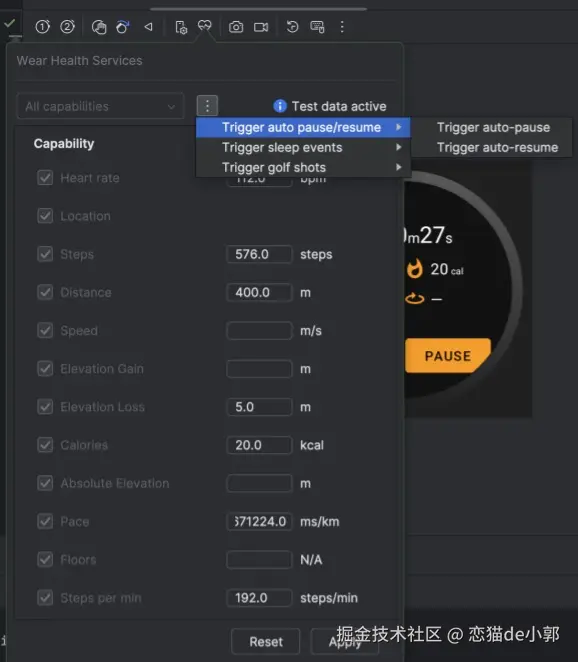Uncheck the Calories capability checkbox
The image size is (578, 662).
[x=45, y=445]
